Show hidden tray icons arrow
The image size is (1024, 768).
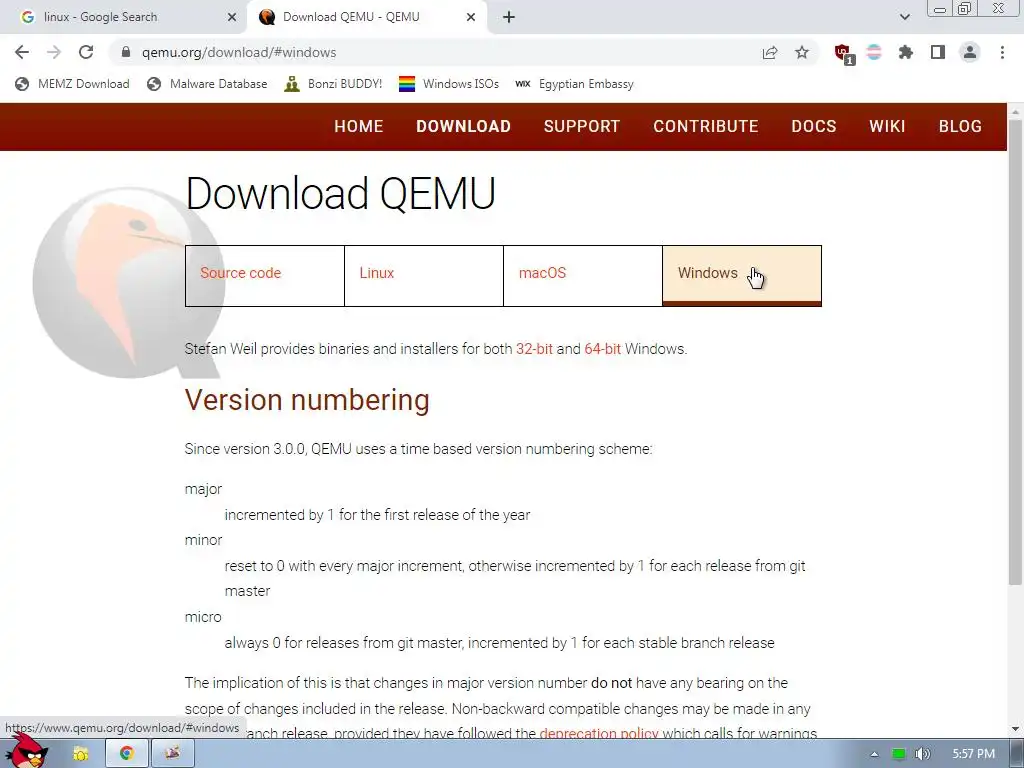[x=874, y=754]
